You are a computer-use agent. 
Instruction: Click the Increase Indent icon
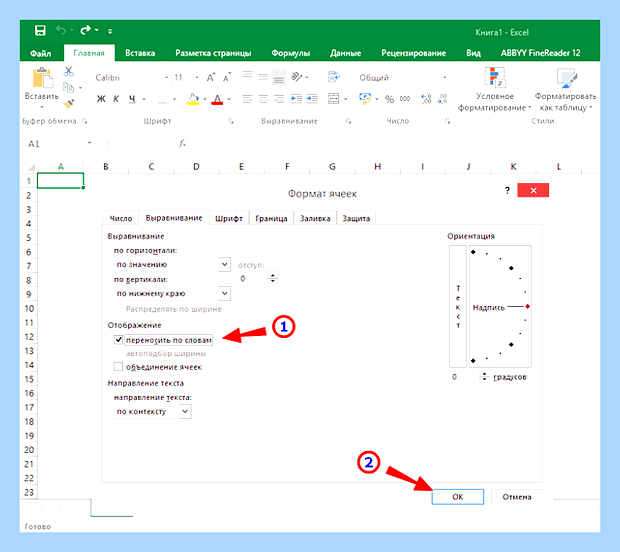tap(312, 98)
